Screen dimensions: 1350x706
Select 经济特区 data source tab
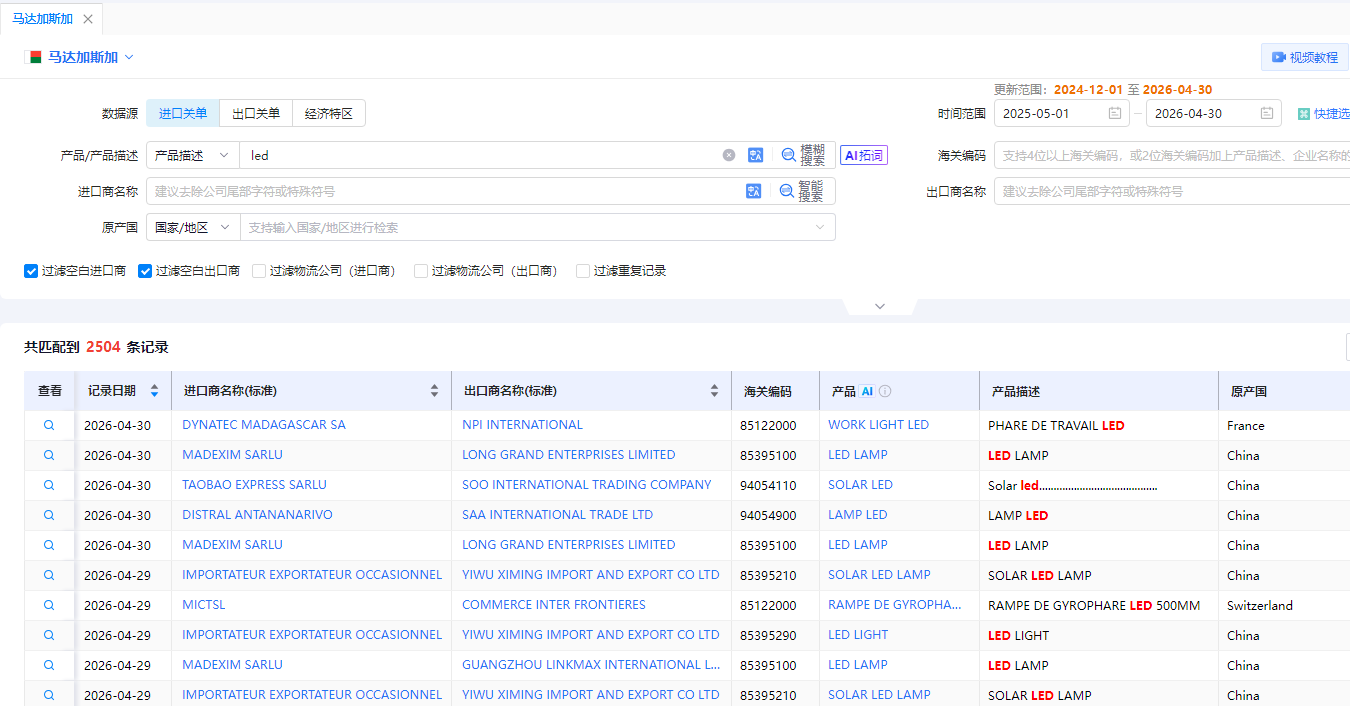pos(329,113)
